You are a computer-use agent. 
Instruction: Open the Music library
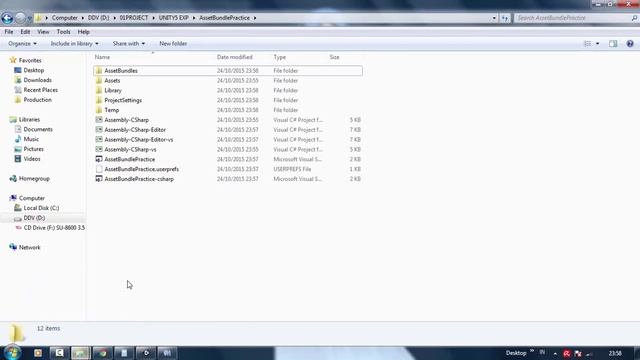(x=31, y=139)
